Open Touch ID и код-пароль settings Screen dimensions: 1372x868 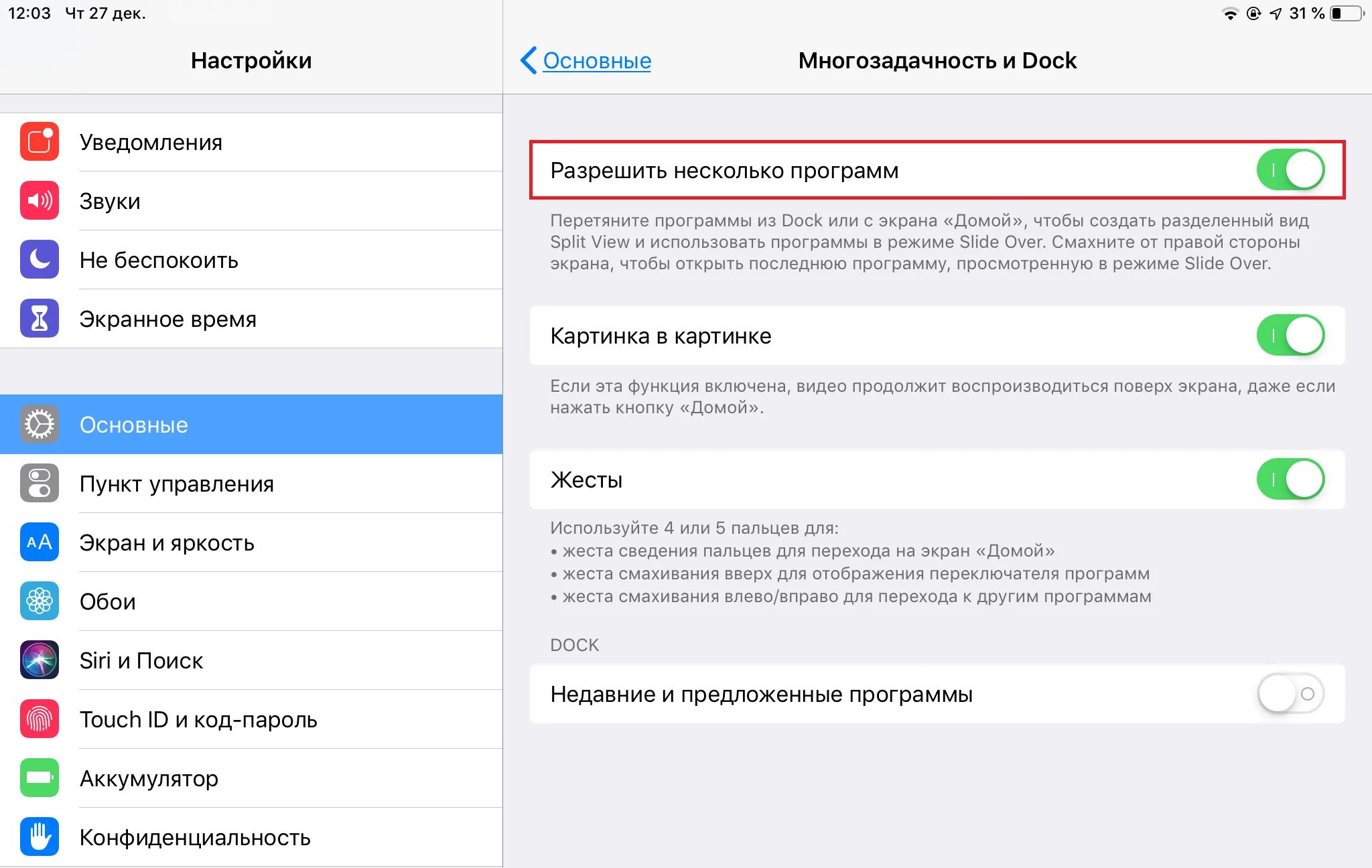pos(251,719)
